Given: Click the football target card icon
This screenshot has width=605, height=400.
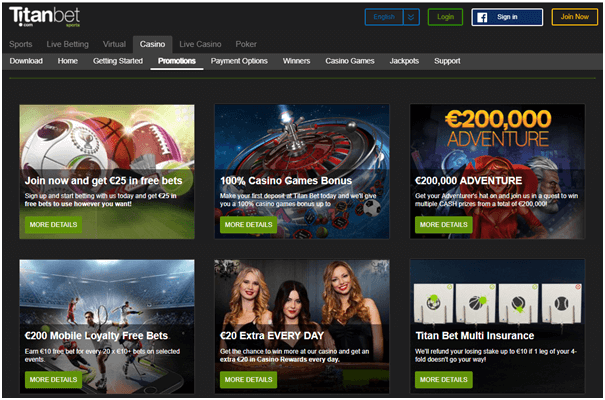Looking at the screenshot, I should pyautogui.click(x=433, y=303).
